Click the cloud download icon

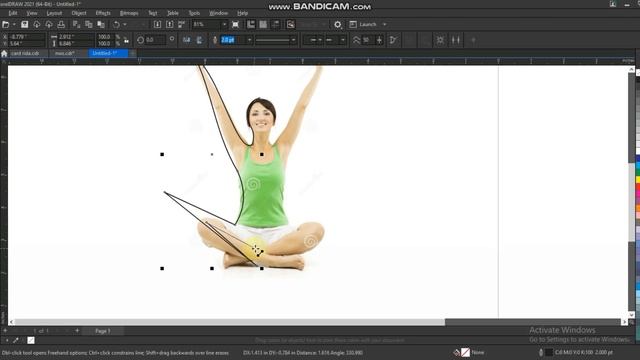[x=37, y=24]
